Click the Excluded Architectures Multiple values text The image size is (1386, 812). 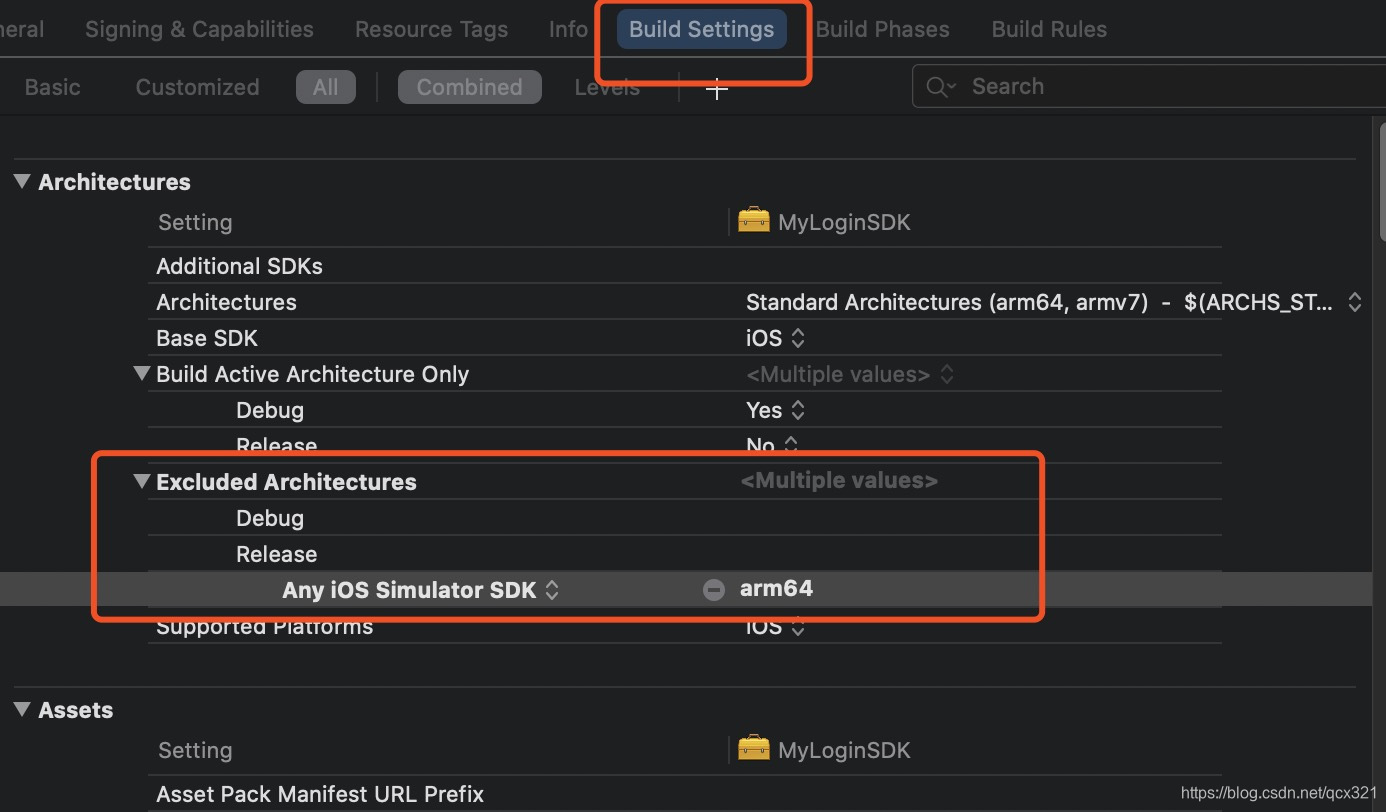point(839,481)
